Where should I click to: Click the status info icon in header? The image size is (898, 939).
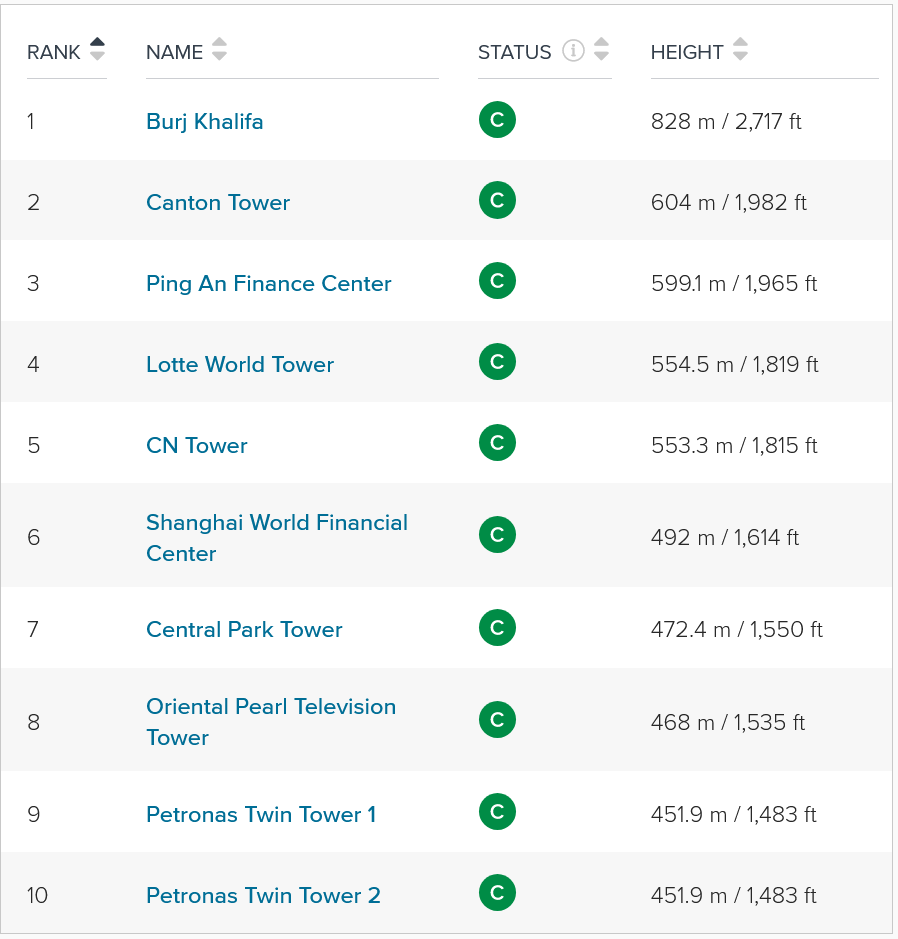[x=573, y=51]
